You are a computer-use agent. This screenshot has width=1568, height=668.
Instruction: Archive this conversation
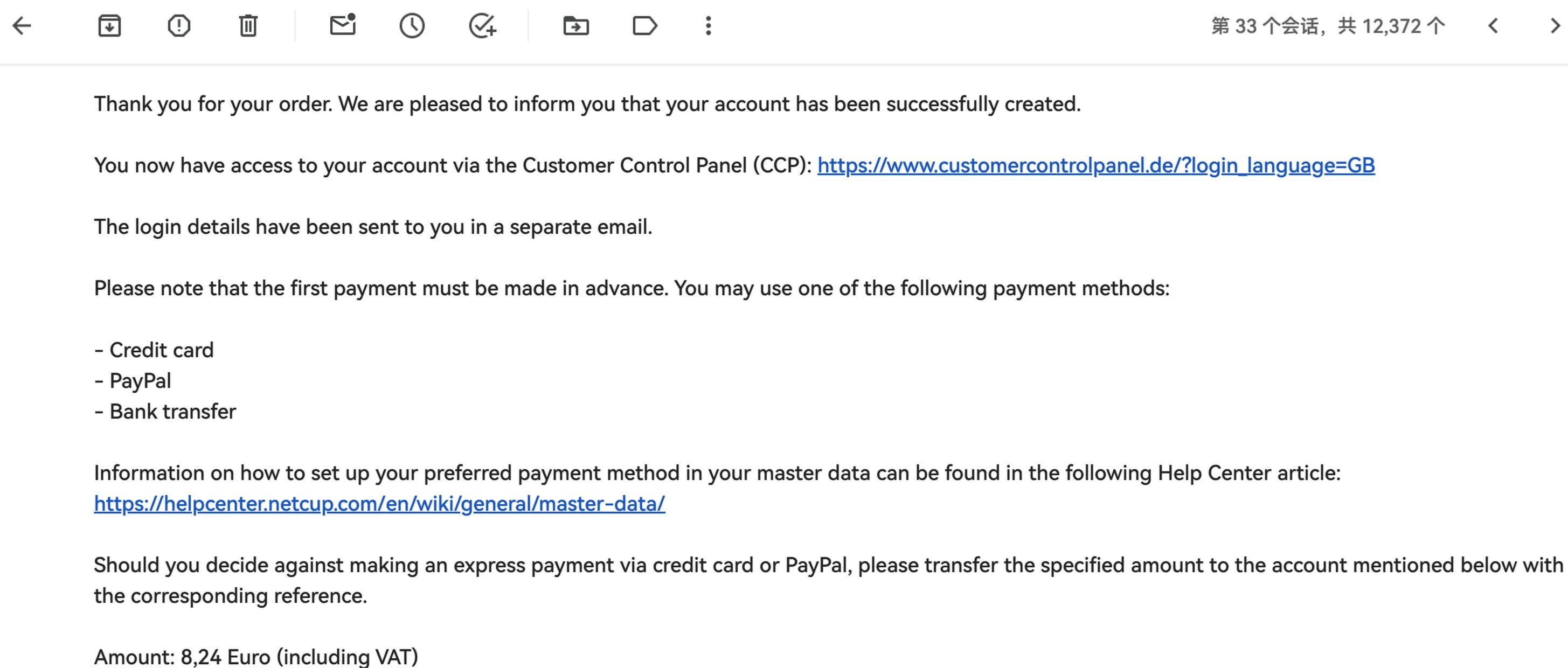(109, 25)
